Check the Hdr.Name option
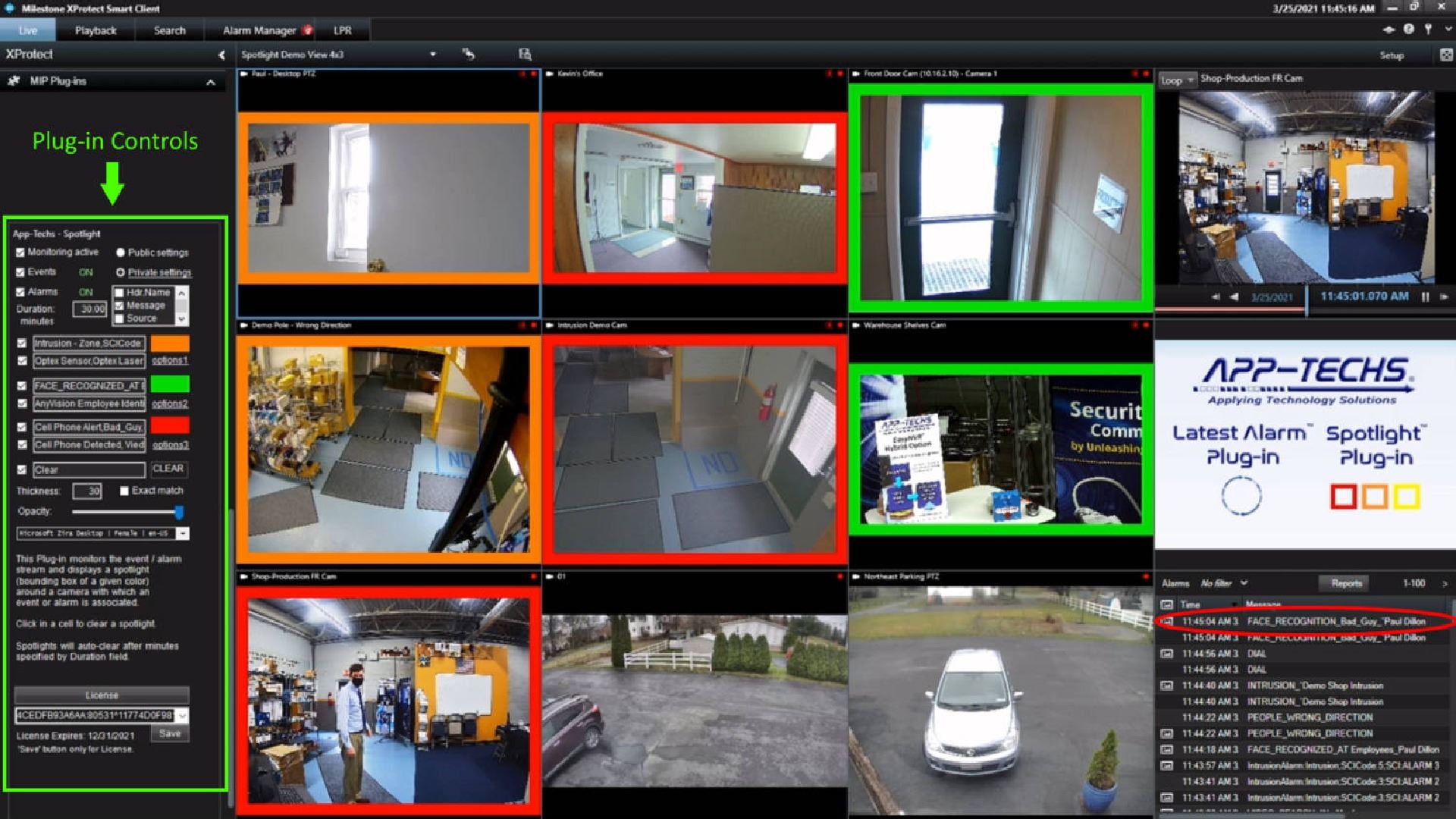This screenshot has width=1456, height=819. 119,293
